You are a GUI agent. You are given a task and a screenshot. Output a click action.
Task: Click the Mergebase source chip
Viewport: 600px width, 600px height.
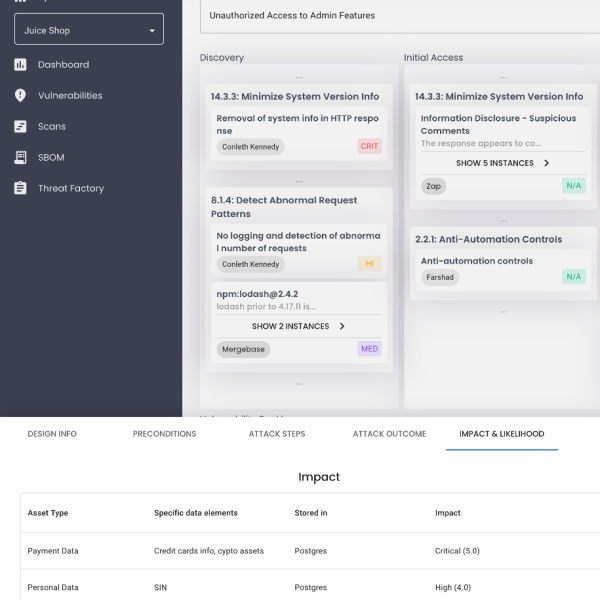[244, 349]
